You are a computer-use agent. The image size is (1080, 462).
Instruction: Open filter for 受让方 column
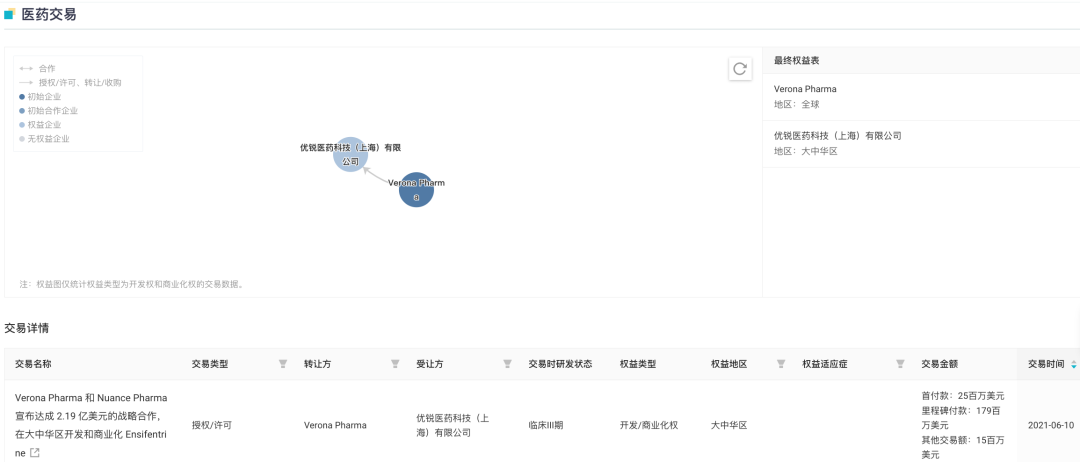(x=507, y=364)
